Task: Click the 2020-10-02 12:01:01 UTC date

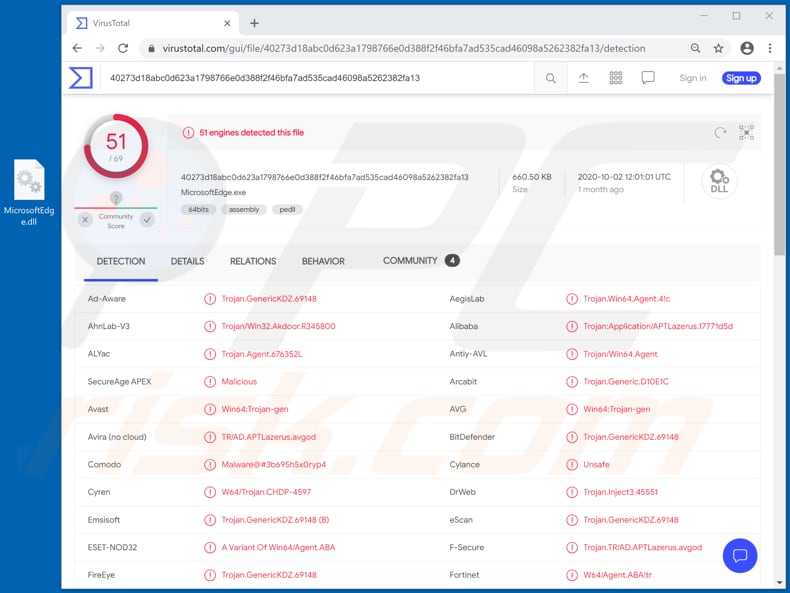Action: click(x=624, y=177)
